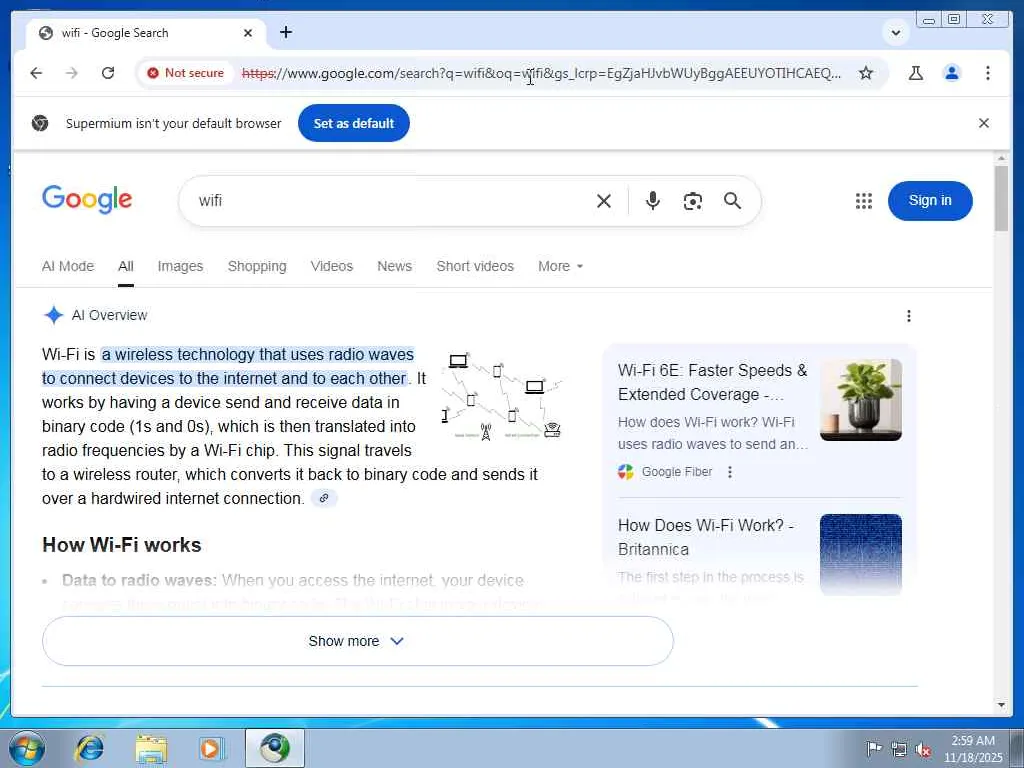Switch to the Shopping tab
This screenshot has width=1024, height=768.
tap(257, 266)
